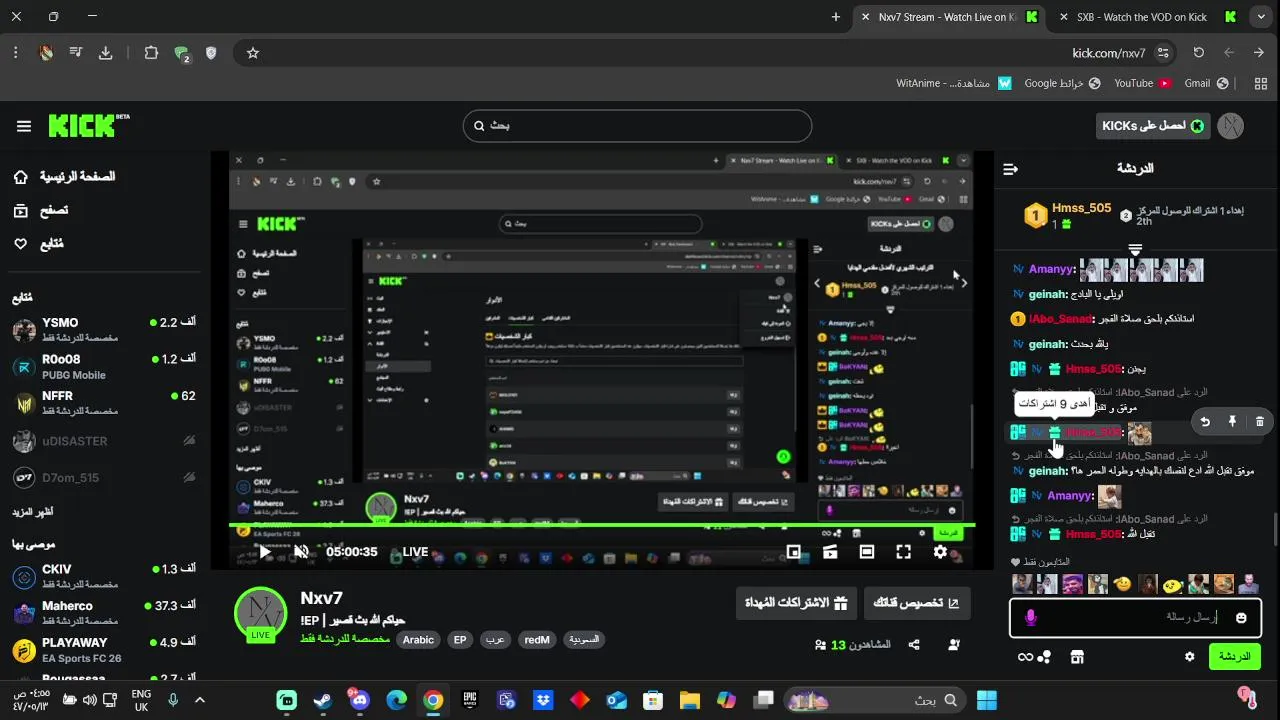Expand the gift leaderboard chevron

[x=1135, y=249]
